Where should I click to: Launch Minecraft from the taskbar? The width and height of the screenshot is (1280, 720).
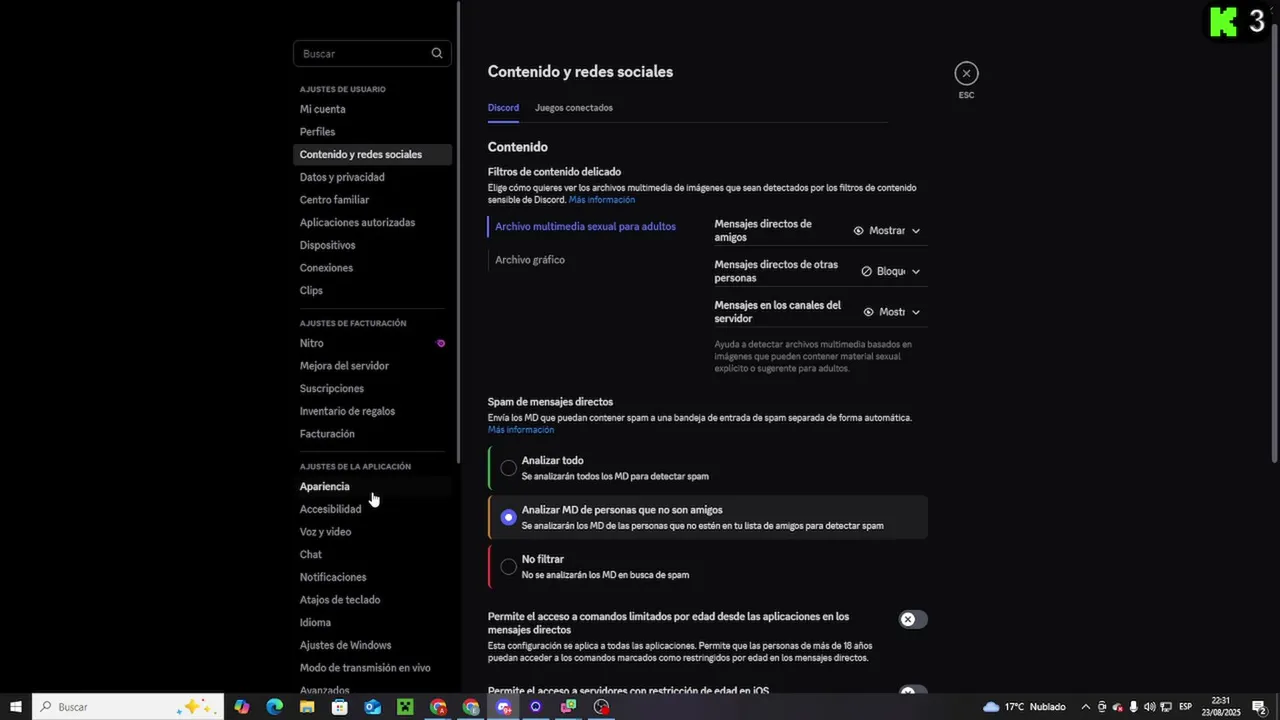[x=405, y=707]
